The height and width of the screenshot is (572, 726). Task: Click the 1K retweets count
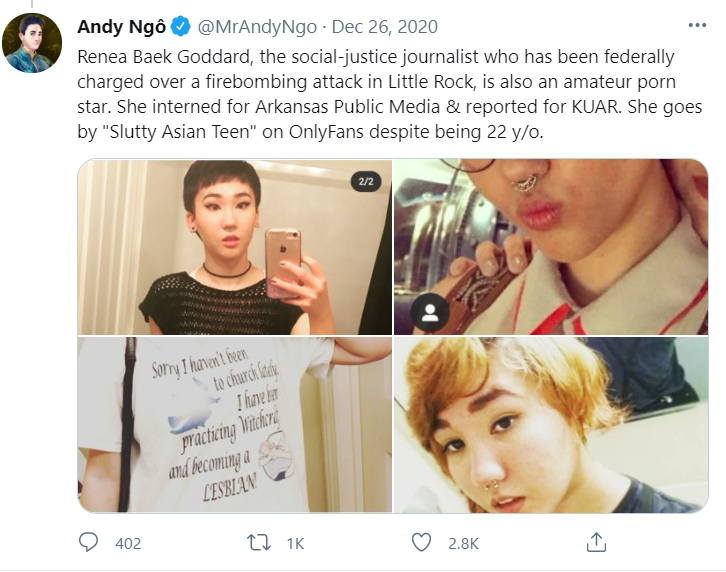click(x=295, y=543)
